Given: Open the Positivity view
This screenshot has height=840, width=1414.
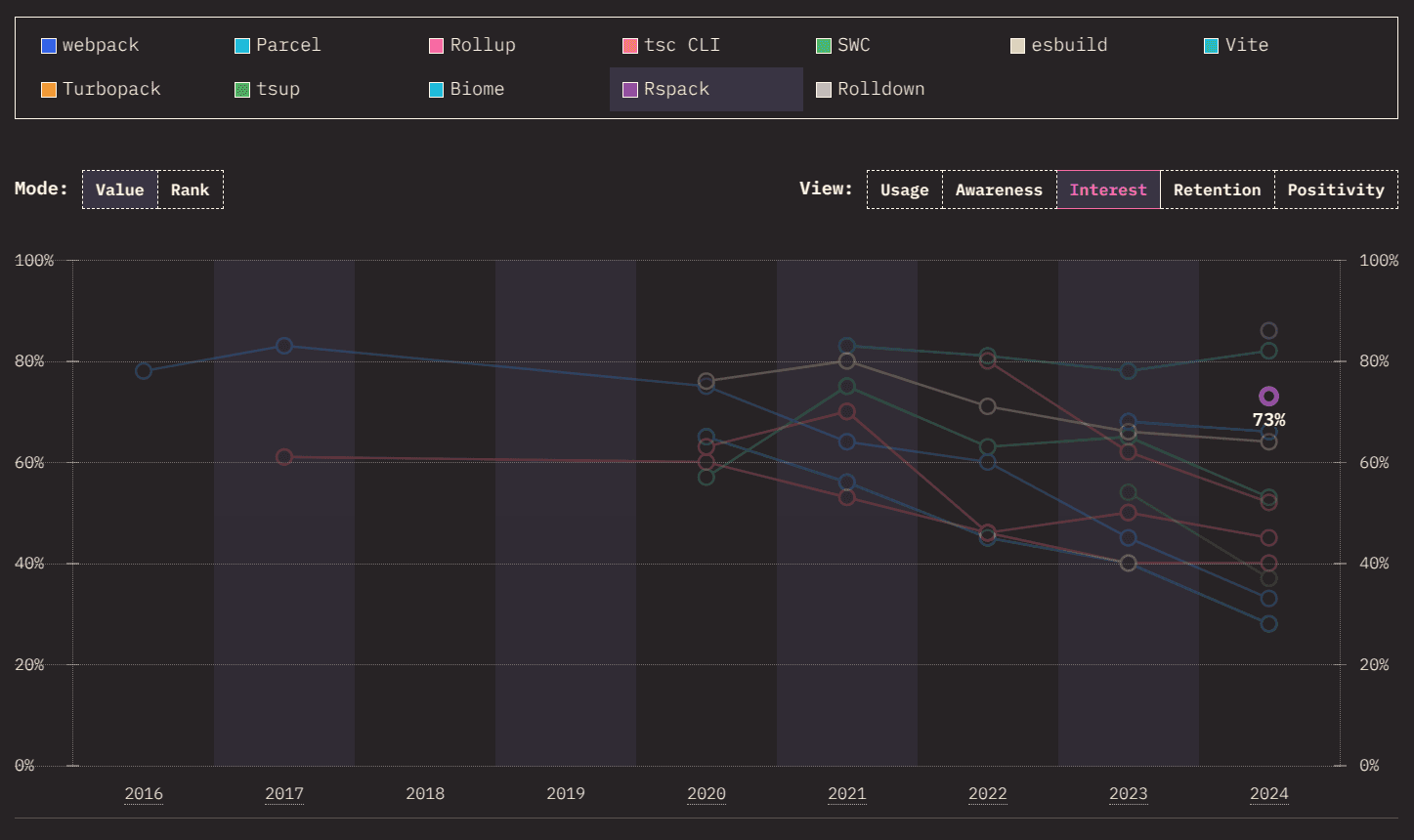Looking at the screenshot, I should point(1335,189).
